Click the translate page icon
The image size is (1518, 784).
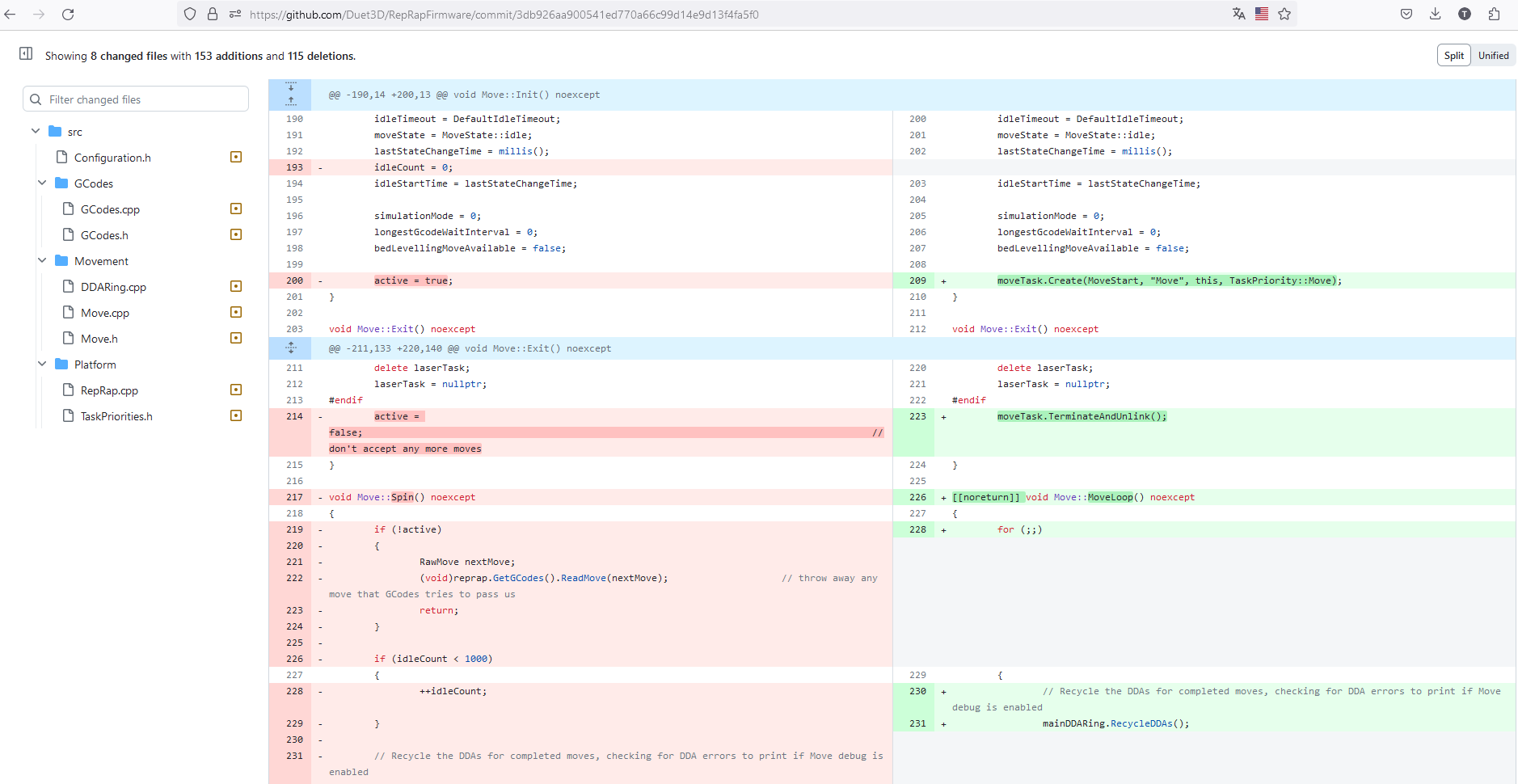[x=1238, y=14]
